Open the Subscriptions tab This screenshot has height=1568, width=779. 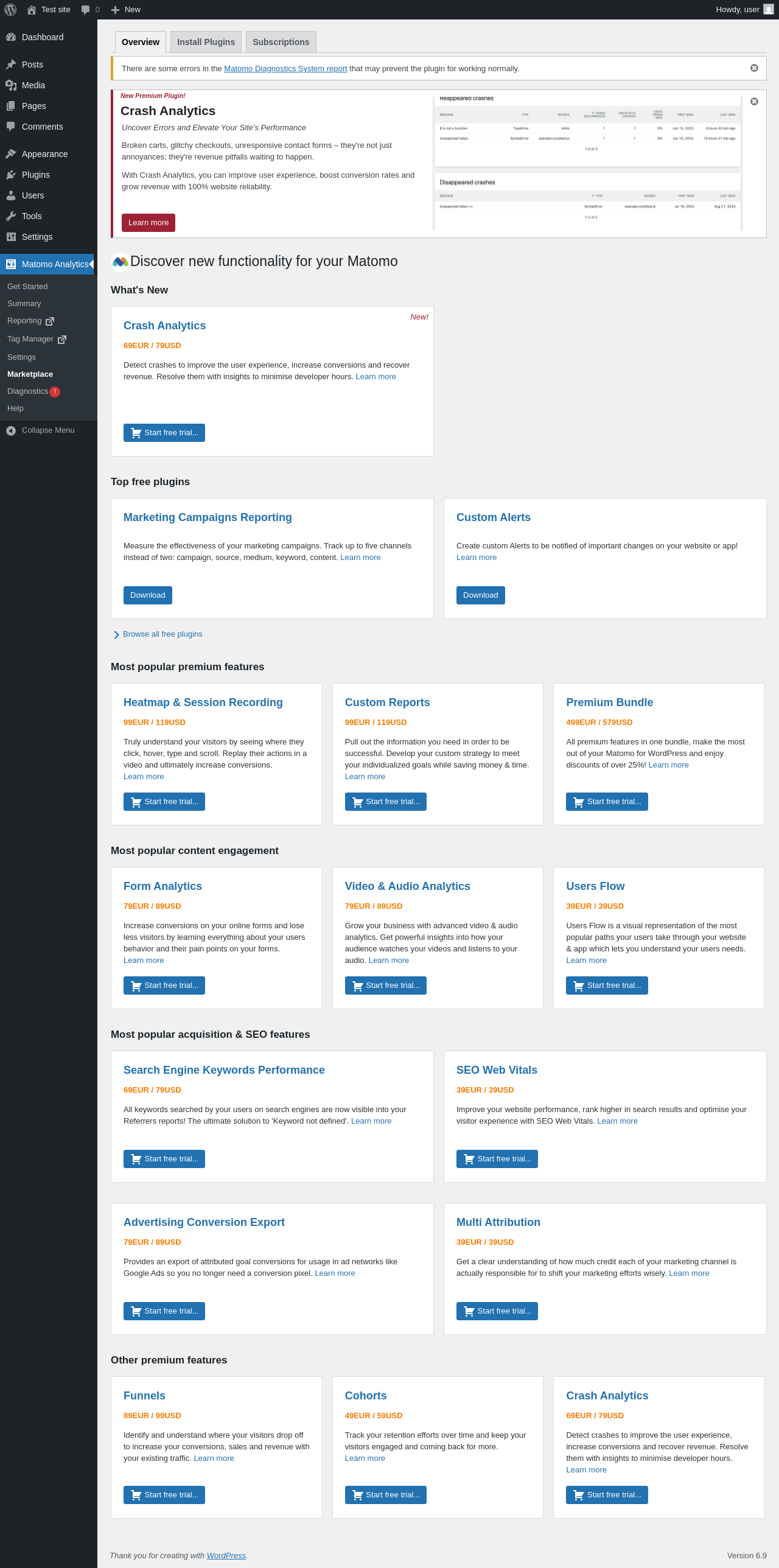(x=281, y=42)
